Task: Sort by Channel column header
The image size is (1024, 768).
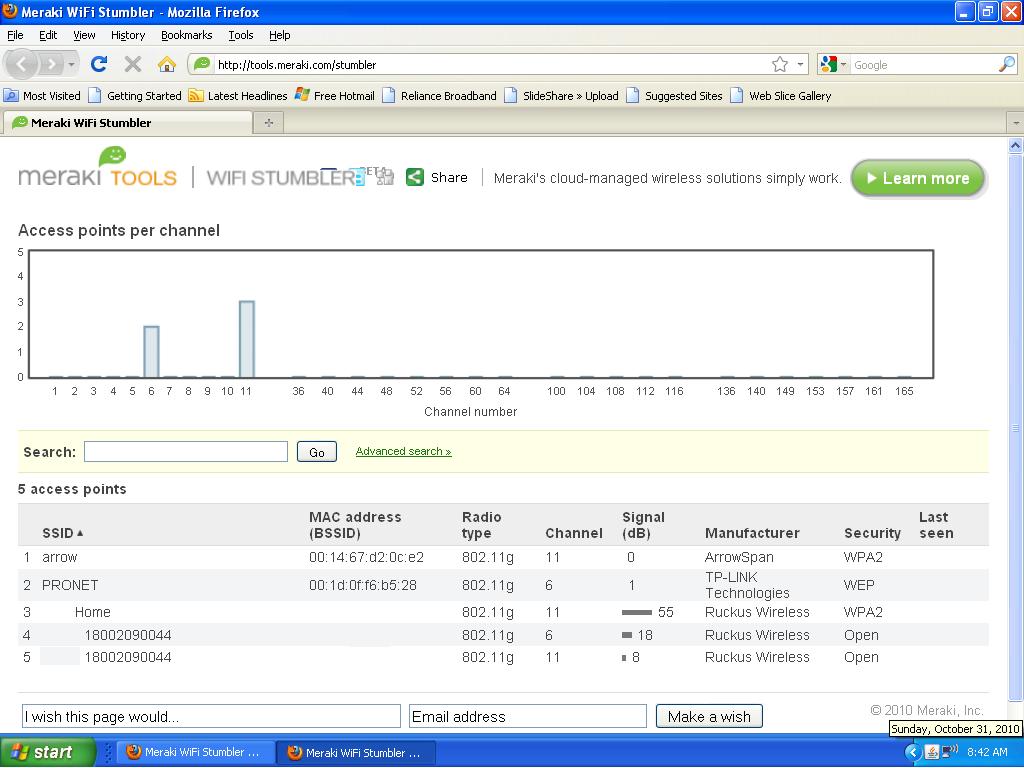Action: [x=573, y=533]
